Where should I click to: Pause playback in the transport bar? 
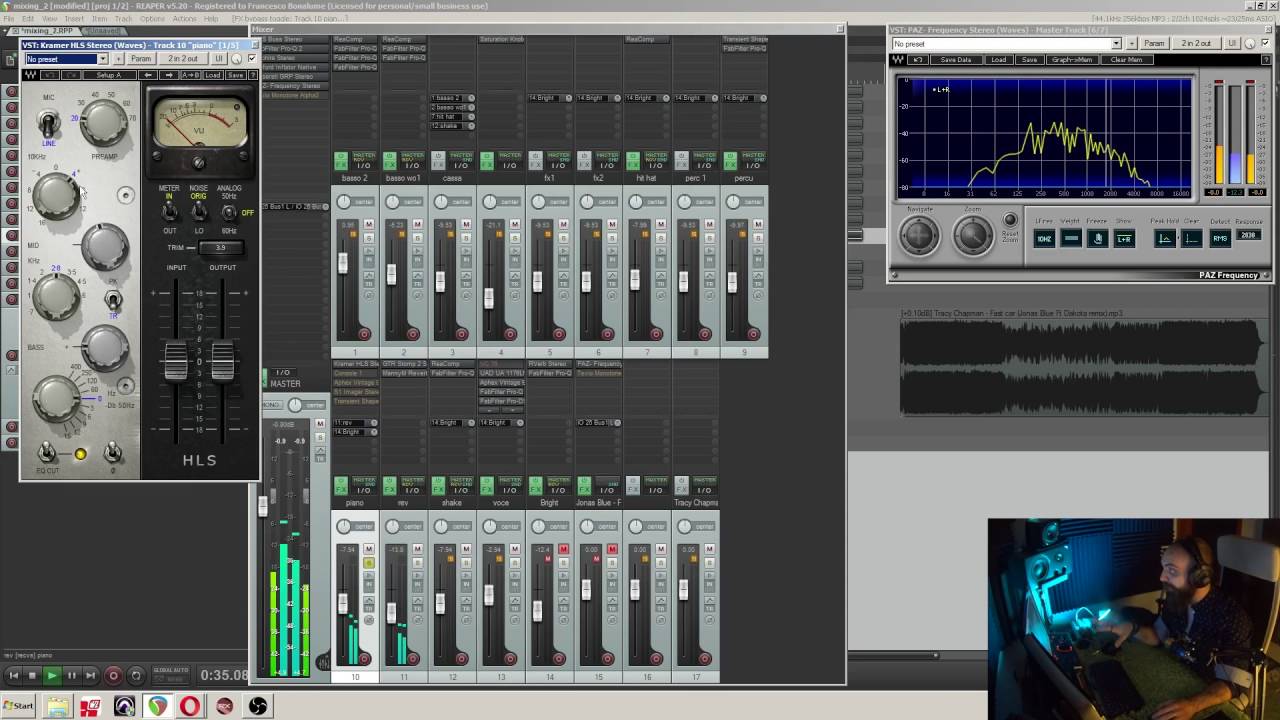coord(71,676)
